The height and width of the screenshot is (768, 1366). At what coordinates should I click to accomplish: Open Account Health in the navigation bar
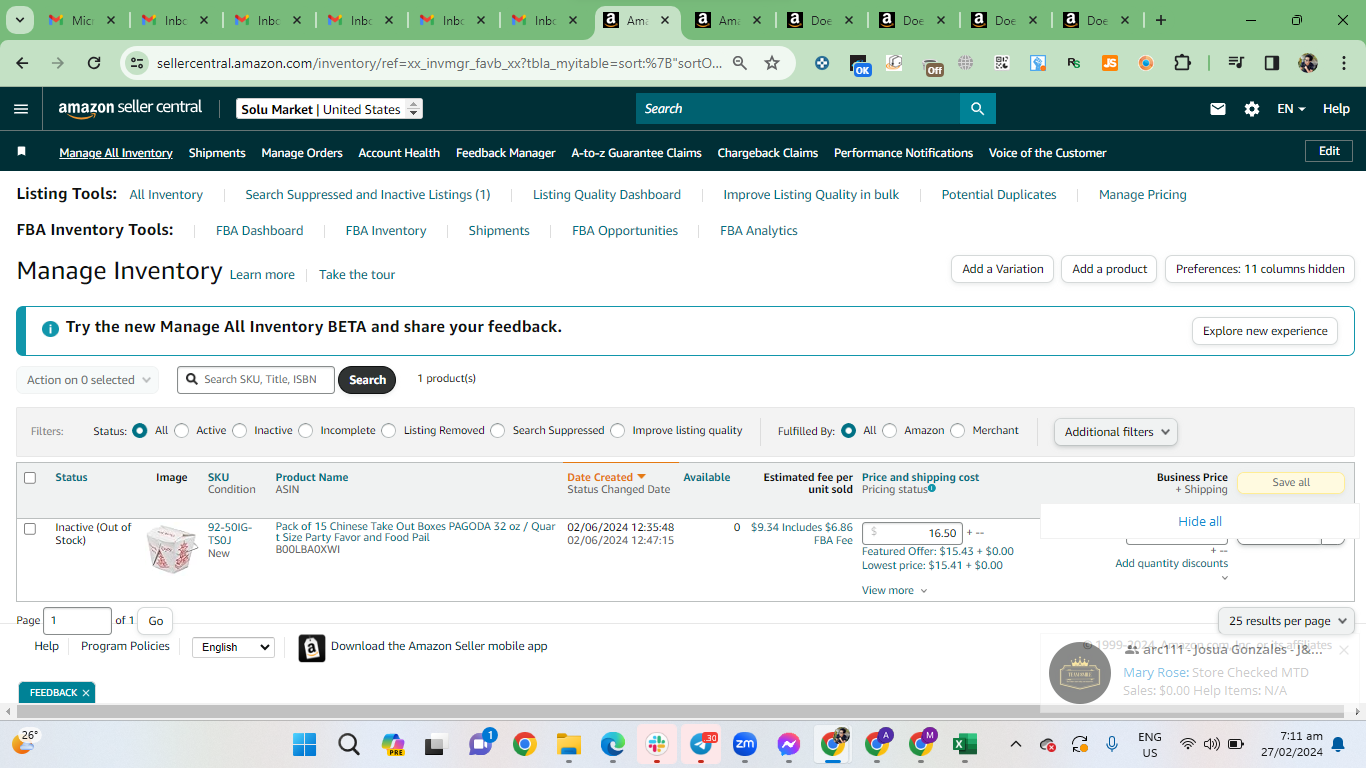point(399,153)
